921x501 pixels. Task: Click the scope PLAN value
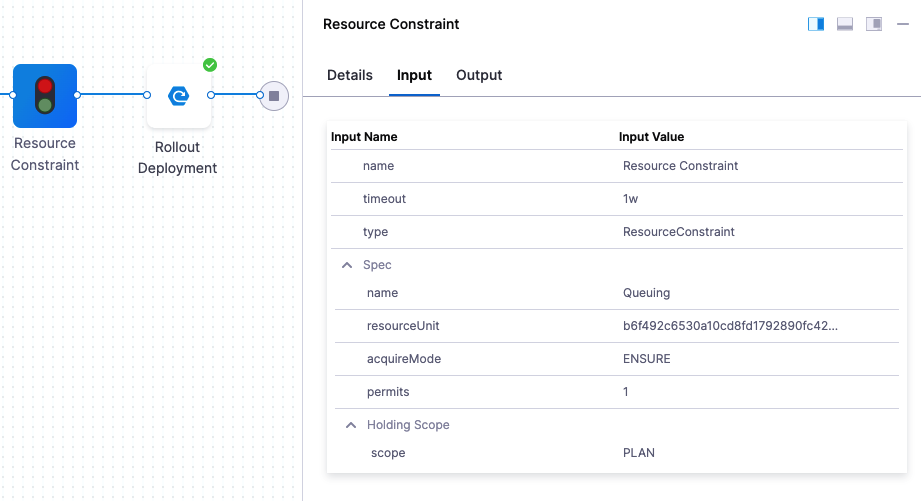(x=639, y=453)
